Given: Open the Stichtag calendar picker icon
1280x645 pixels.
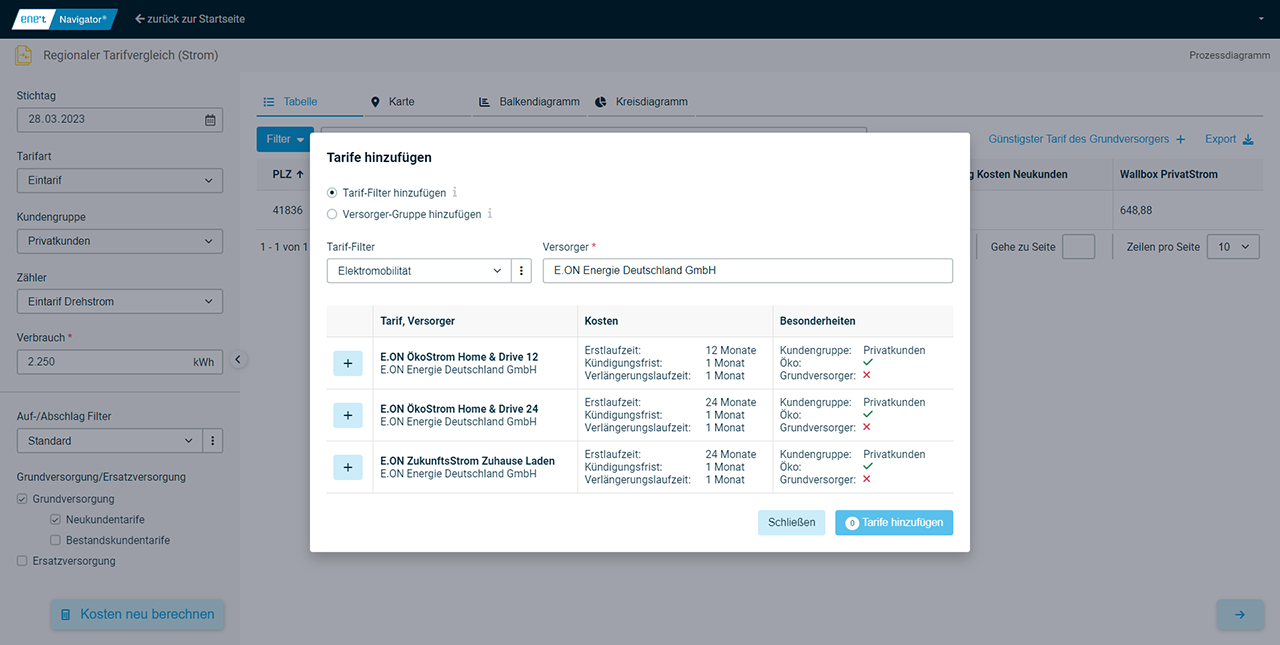Looking at the screenshot, I should pos(210,120).
